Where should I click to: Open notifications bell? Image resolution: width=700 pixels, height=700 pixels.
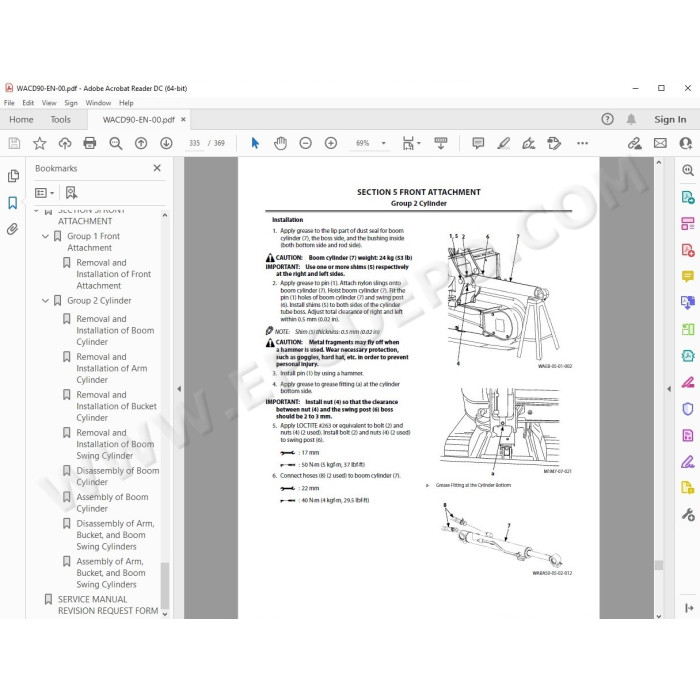click(631, 119)
